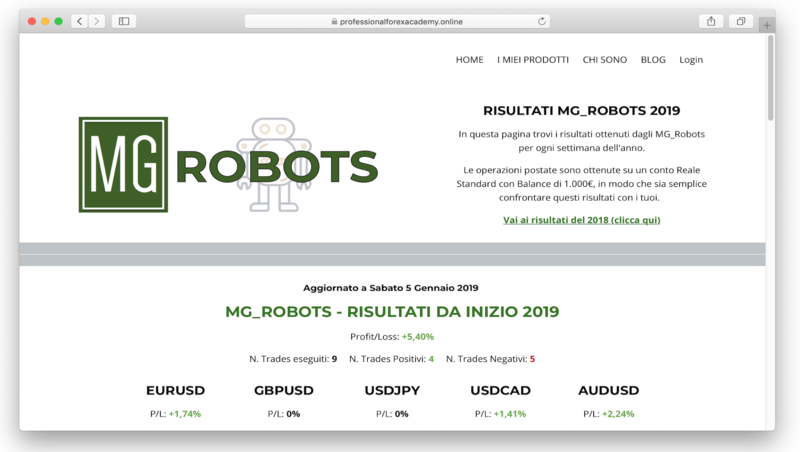Show all tabs overview
Screen dimensions: 800x452
point(741,21)
